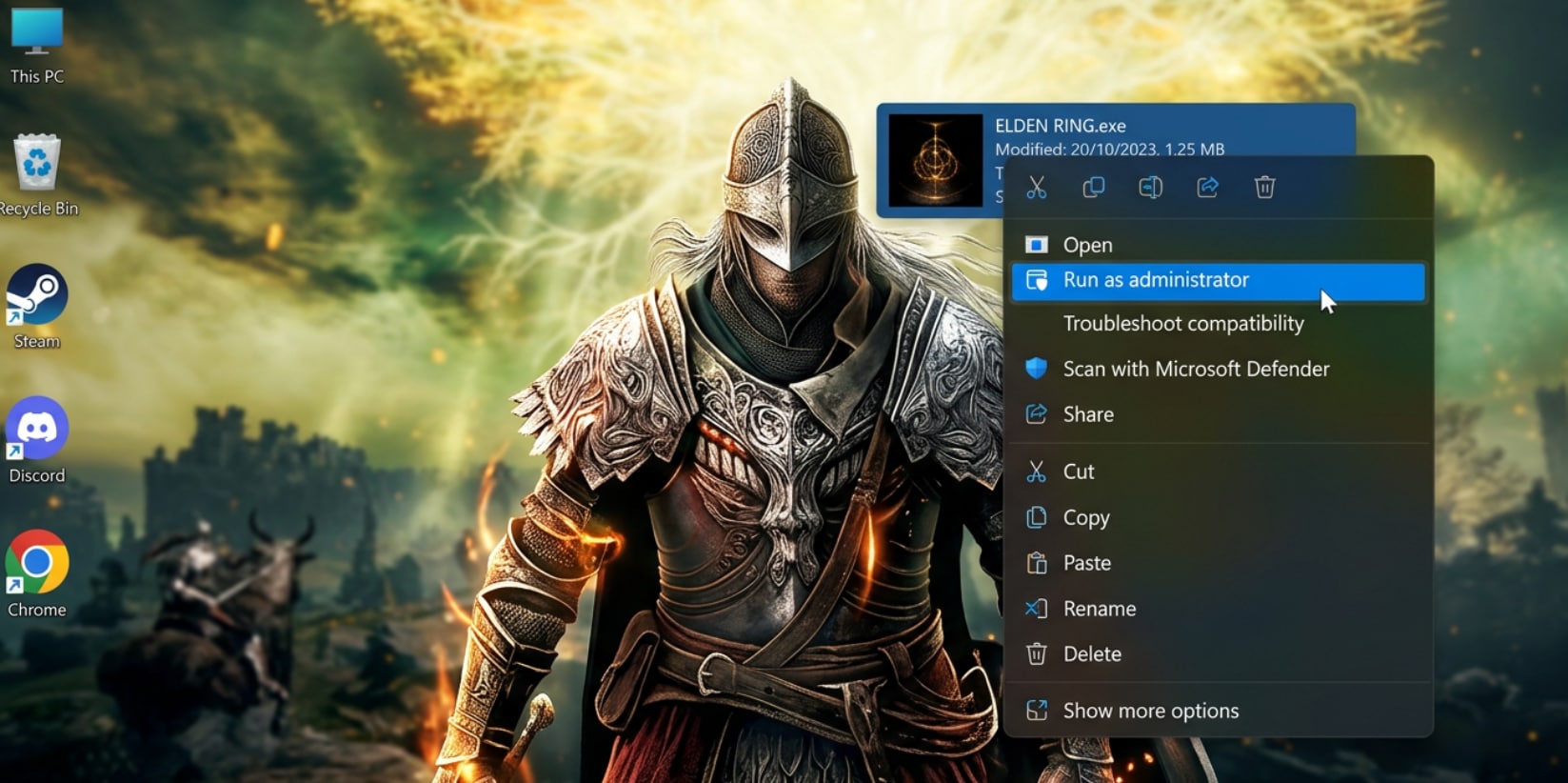Select Run as administrator
The image size is (1568, 783).
[1219, 281]
